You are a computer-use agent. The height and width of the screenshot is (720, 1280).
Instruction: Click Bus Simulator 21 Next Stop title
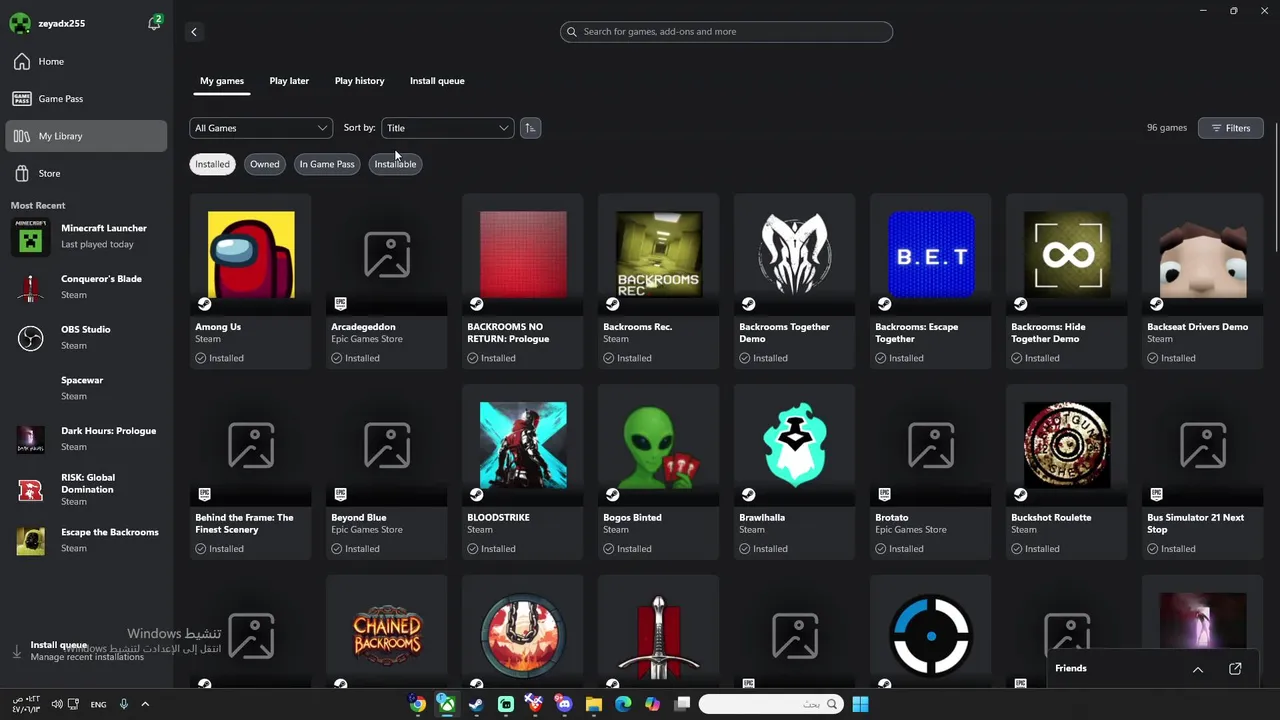pyautogui.click(x=1196, y=524)
